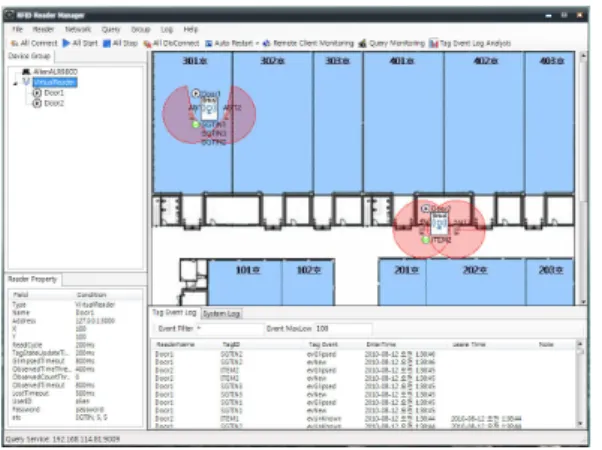Click room 101 label on the map
602x450 pixels.
click(248, 270)
